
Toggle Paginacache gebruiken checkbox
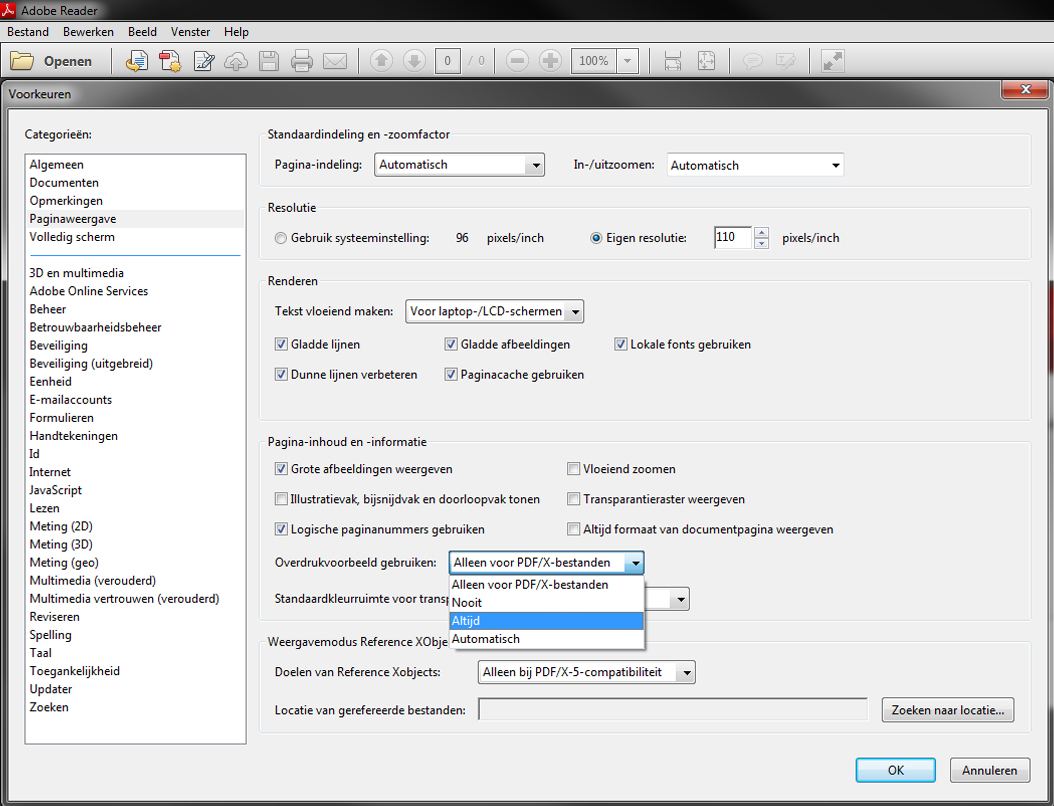click(450, 374)
